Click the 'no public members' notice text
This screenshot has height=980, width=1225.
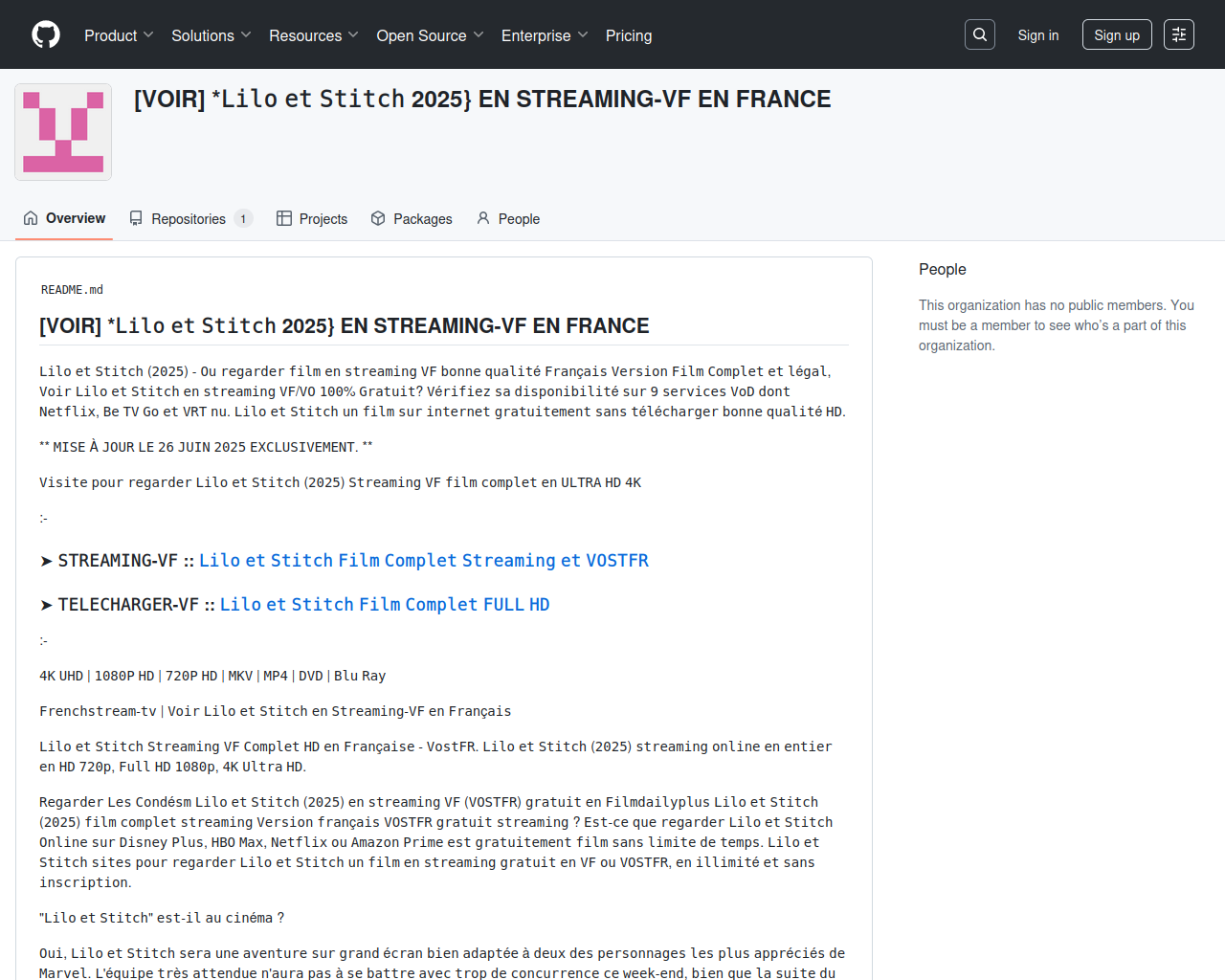[1057, 325]
